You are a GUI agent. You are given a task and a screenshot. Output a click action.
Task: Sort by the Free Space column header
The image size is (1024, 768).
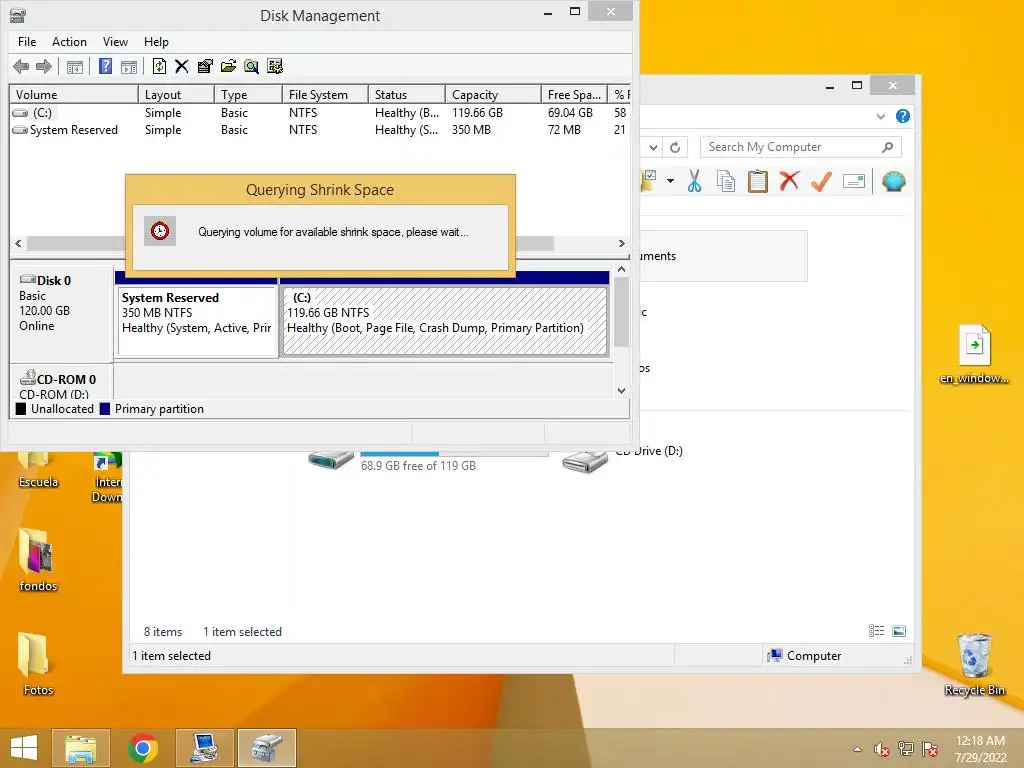tap(573, 95)
